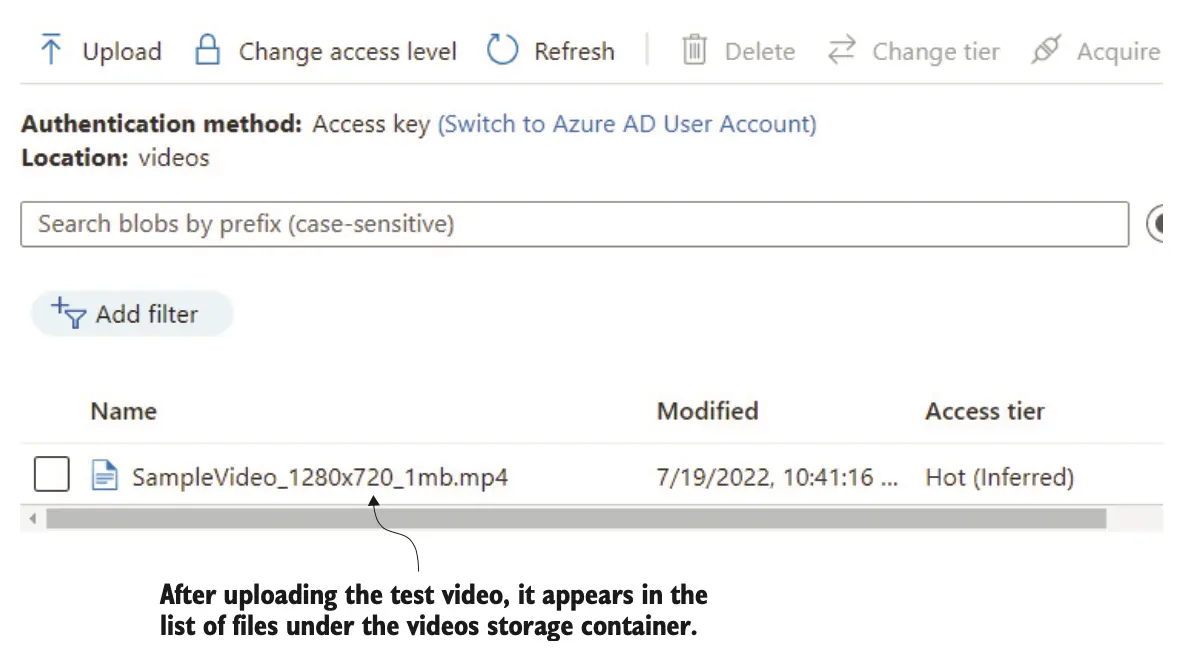Click the Delete trash can icon

(694, 50)
